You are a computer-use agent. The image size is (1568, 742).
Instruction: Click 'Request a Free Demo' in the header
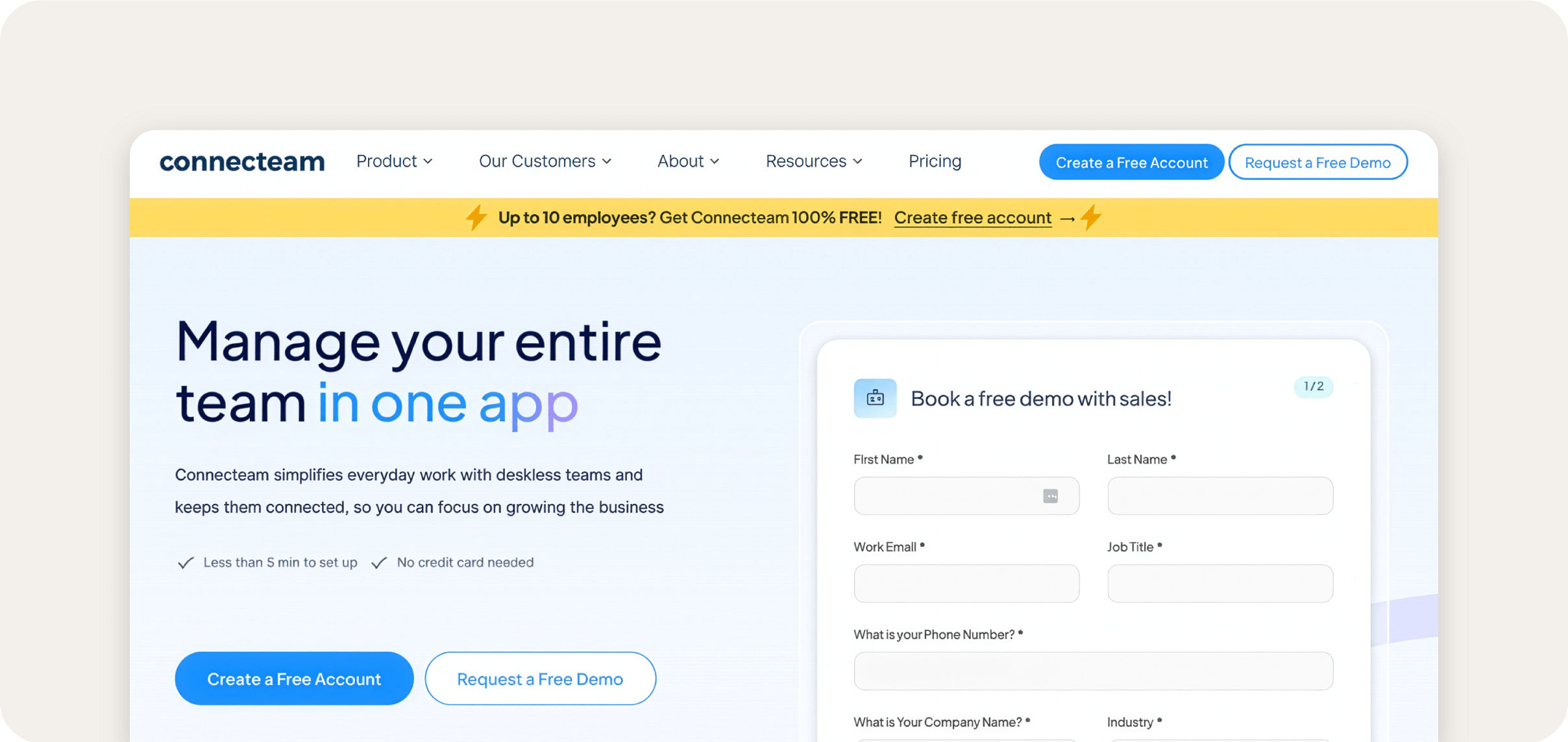pos(1317,162)
